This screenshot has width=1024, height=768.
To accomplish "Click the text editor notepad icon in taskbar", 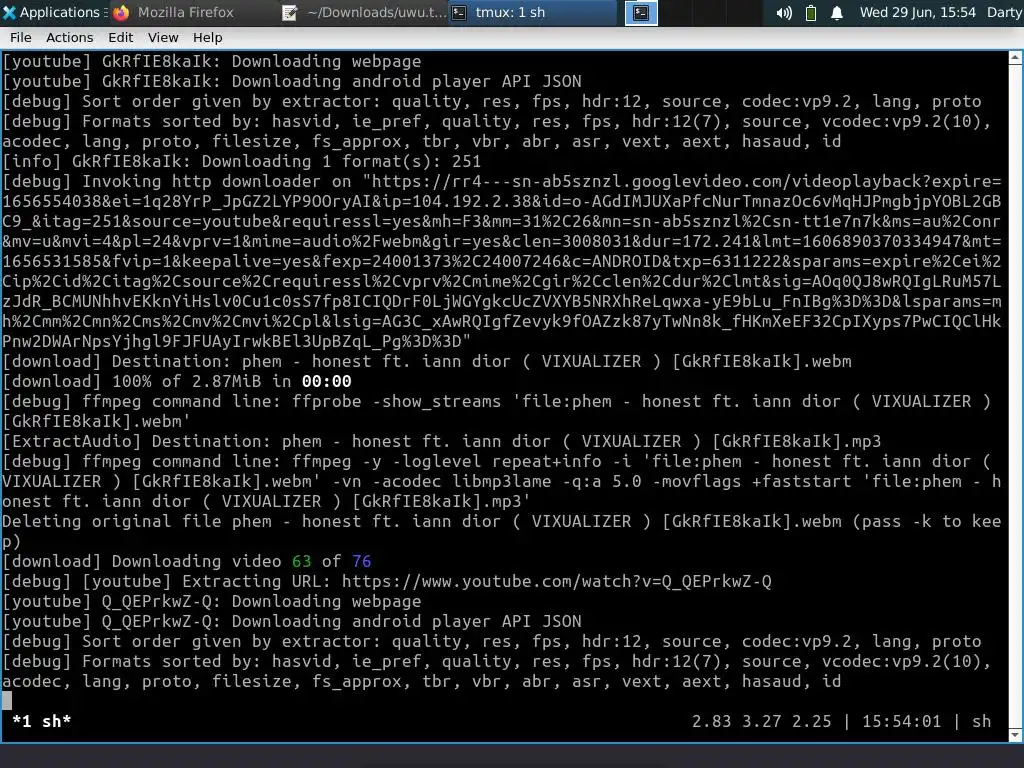I will pos(289,12).
